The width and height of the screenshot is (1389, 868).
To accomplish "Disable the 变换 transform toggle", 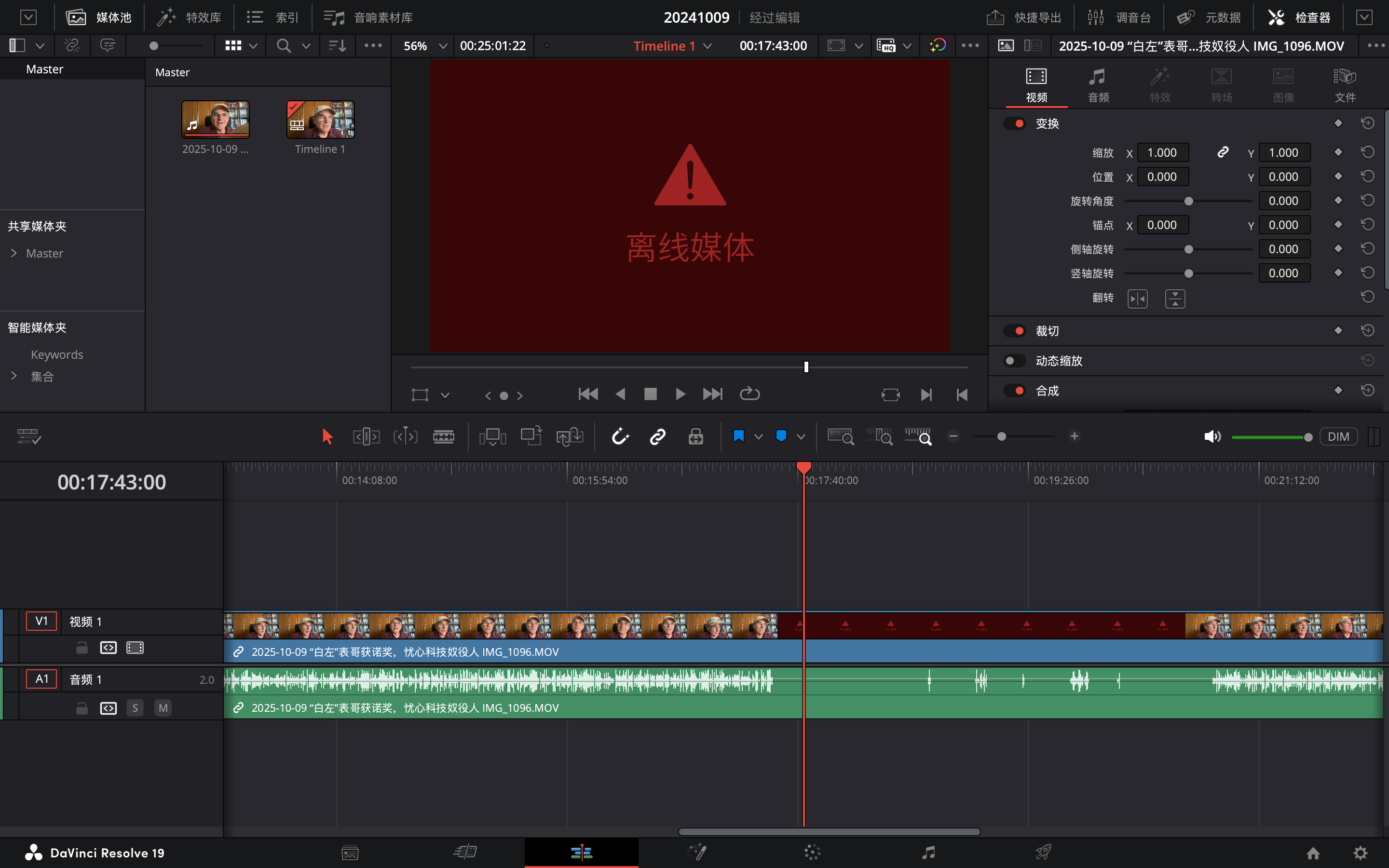I will [x=1015, y=123].
